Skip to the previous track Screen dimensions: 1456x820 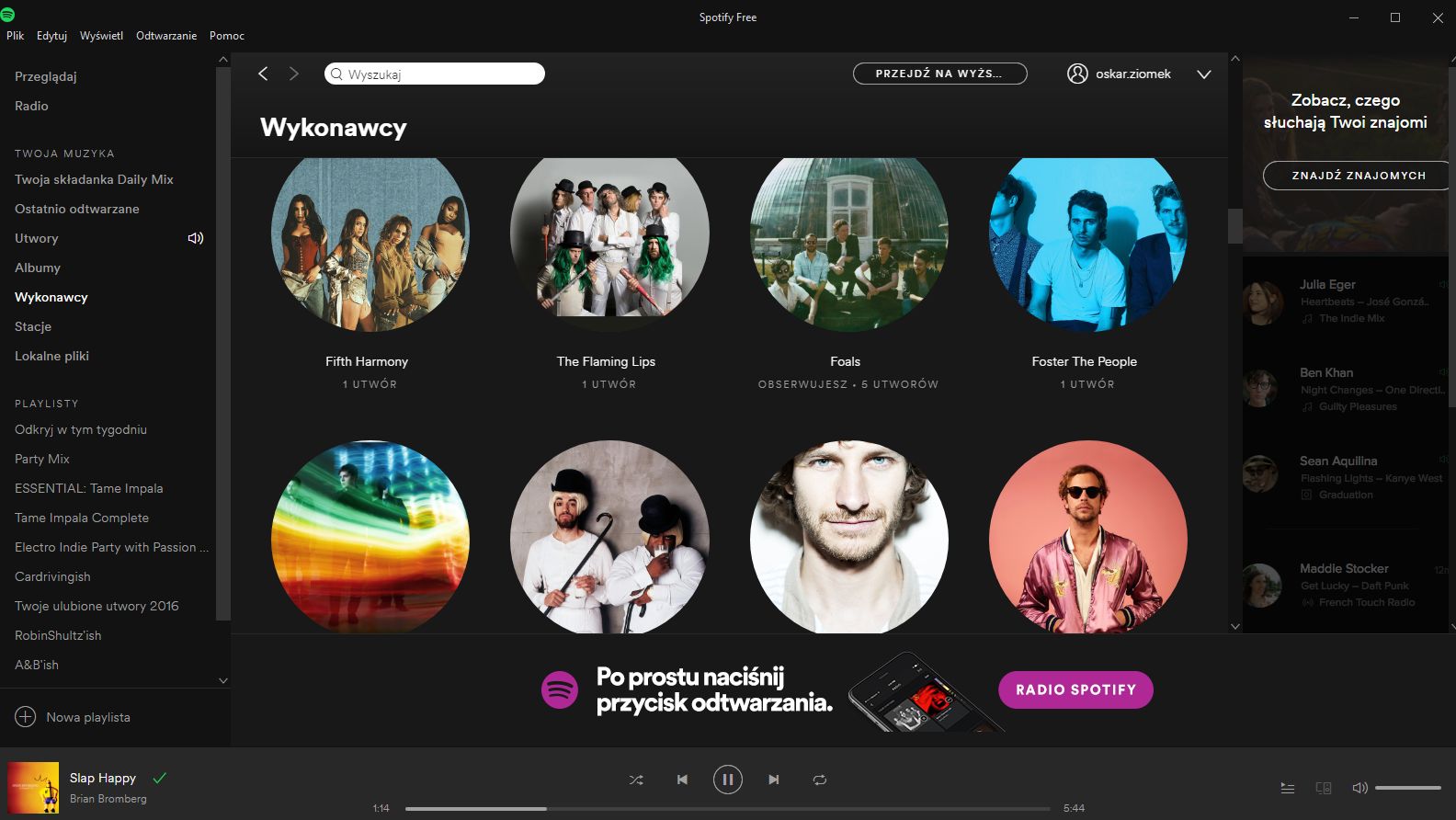click(682, 780)
